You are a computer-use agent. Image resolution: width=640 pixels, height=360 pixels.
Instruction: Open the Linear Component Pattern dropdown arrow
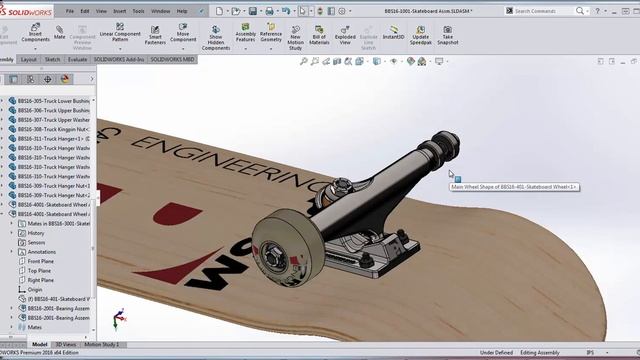[120, 49]
